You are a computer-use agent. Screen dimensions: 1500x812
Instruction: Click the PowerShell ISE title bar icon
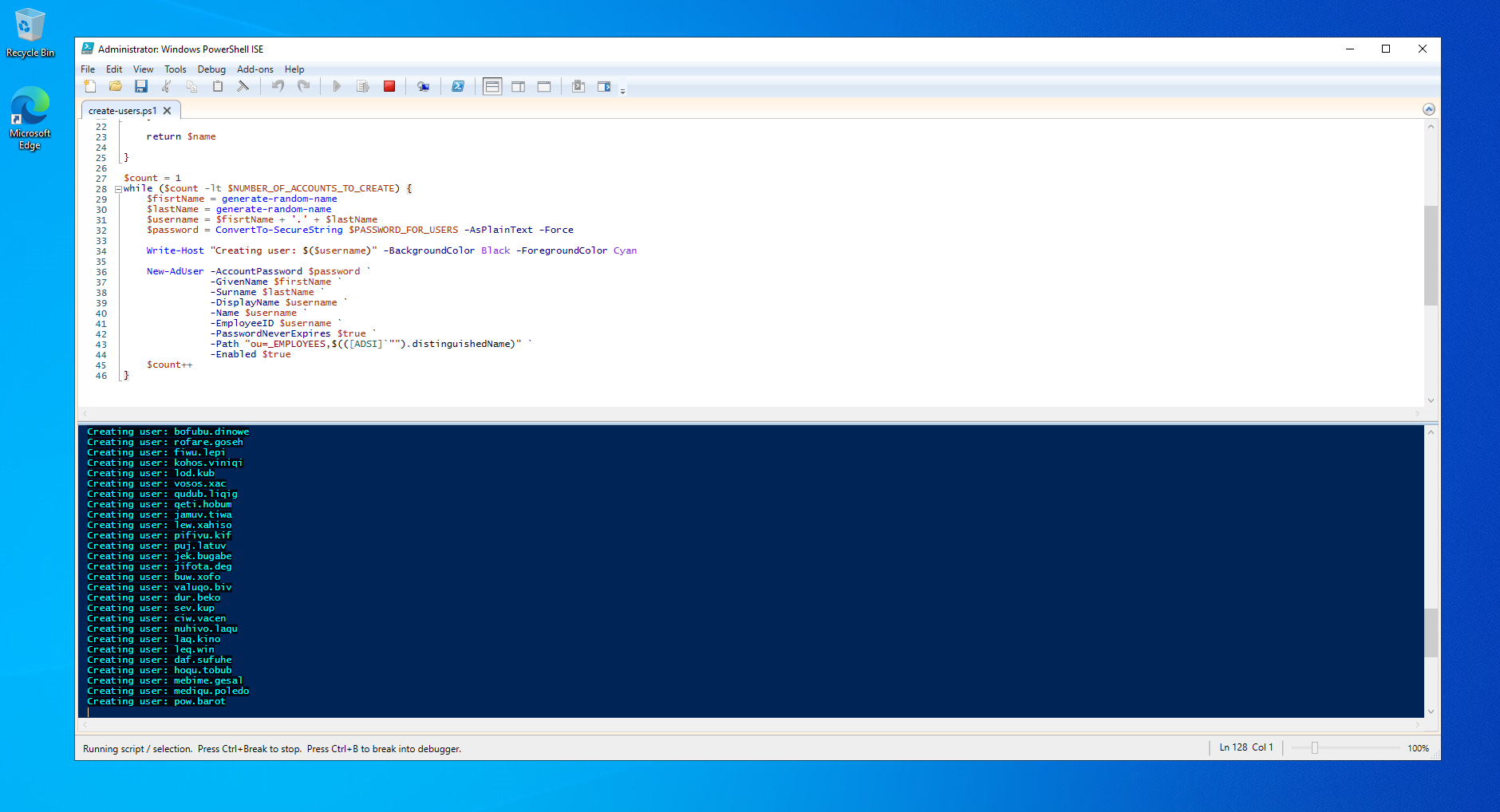tap(88, 49)
